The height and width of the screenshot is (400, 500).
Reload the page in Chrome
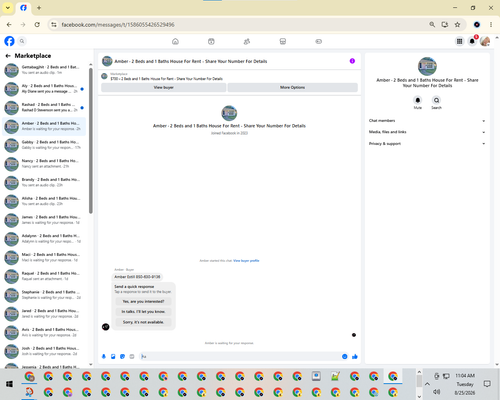[37, 25]
